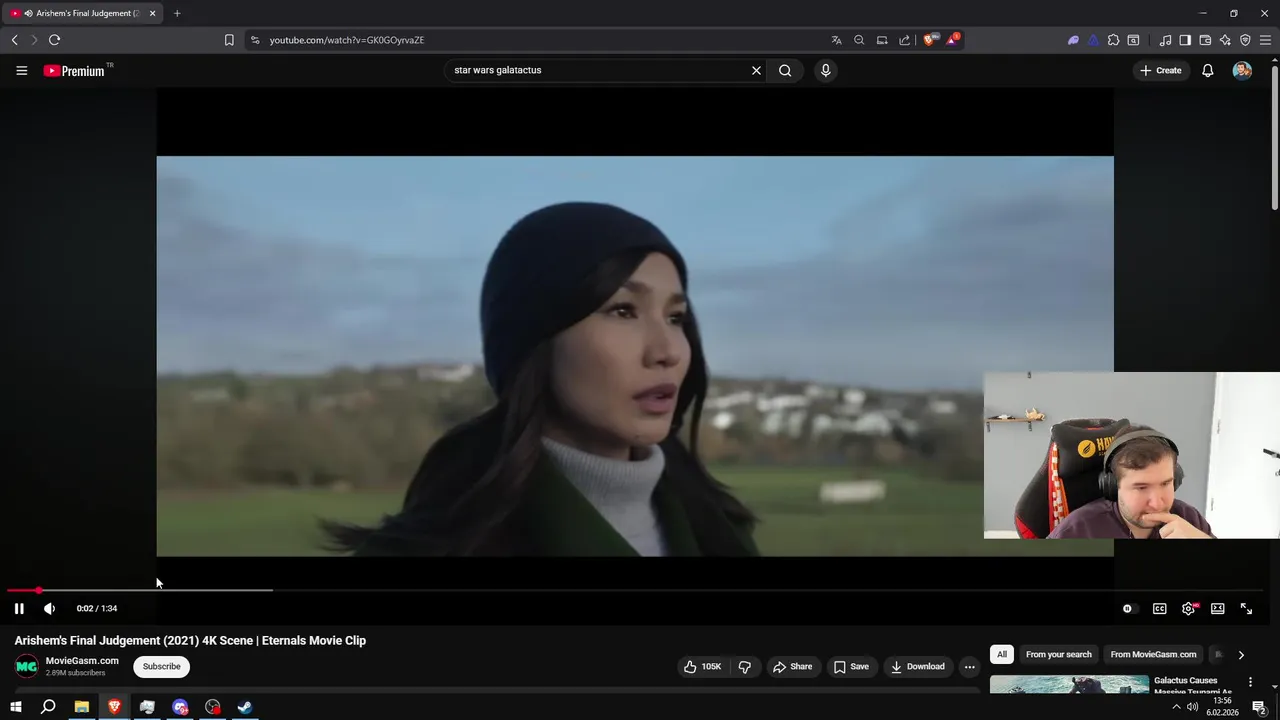Select 'From your search' filter chip
Screen dimensions: 1280x720
click(x=1058, y=654)
